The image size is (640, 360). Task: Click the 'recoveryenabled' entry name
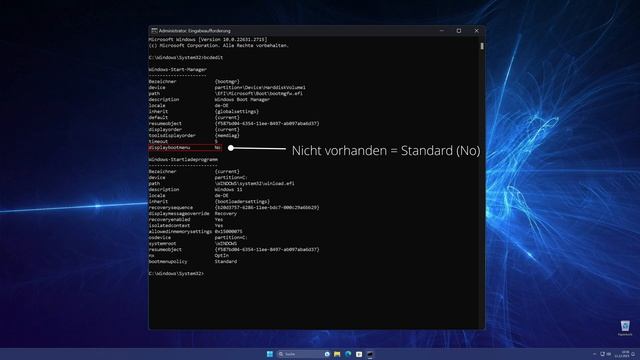click(169, 220)
